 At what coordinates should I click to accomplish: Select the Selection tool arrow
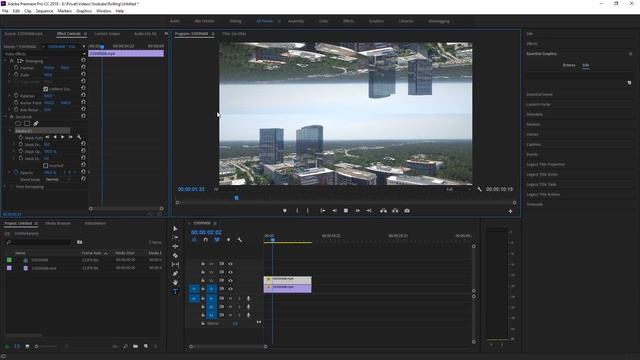click(175, 229)
